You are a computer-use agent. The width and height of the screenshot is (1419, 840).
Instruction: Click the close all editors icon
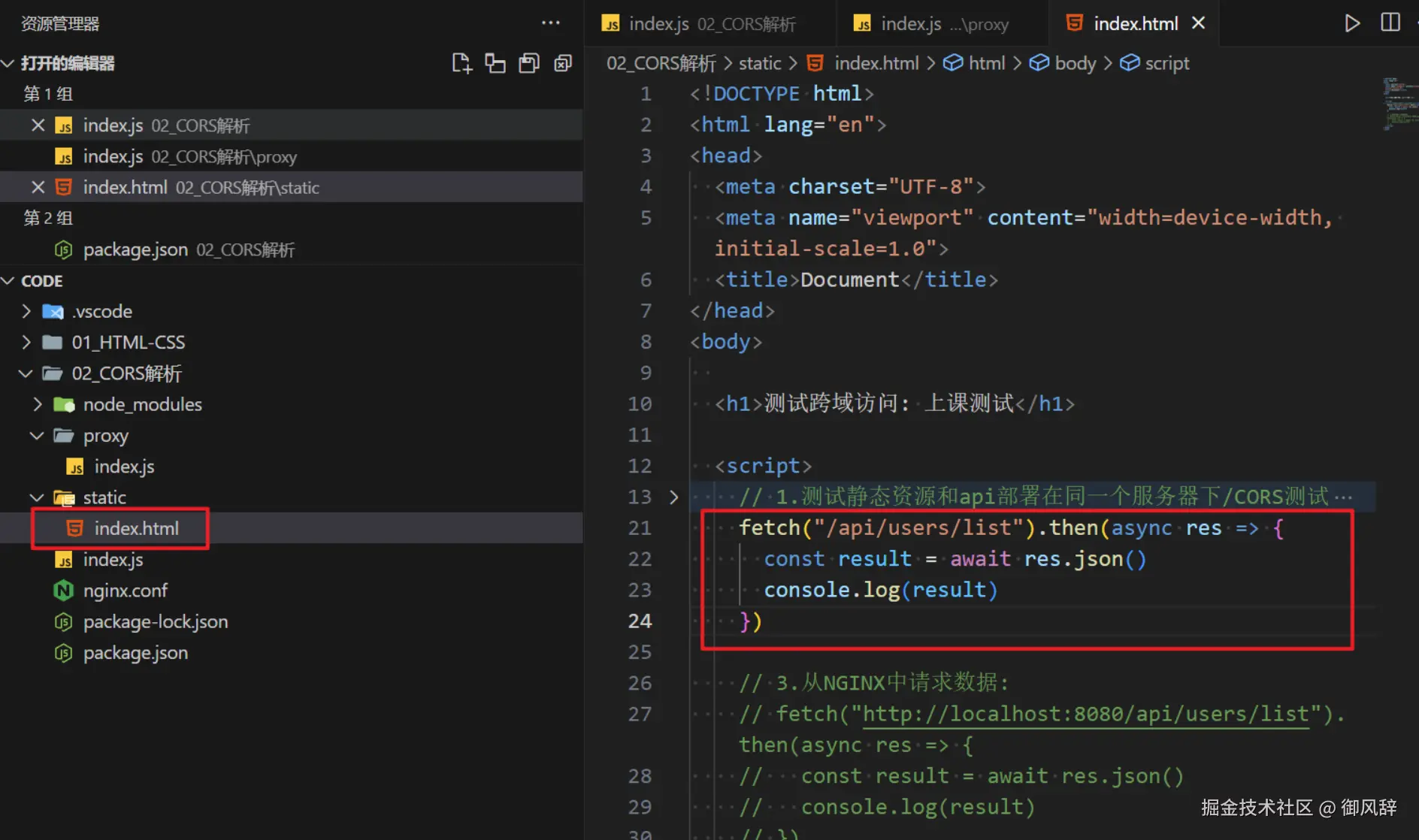coord(563,63)
